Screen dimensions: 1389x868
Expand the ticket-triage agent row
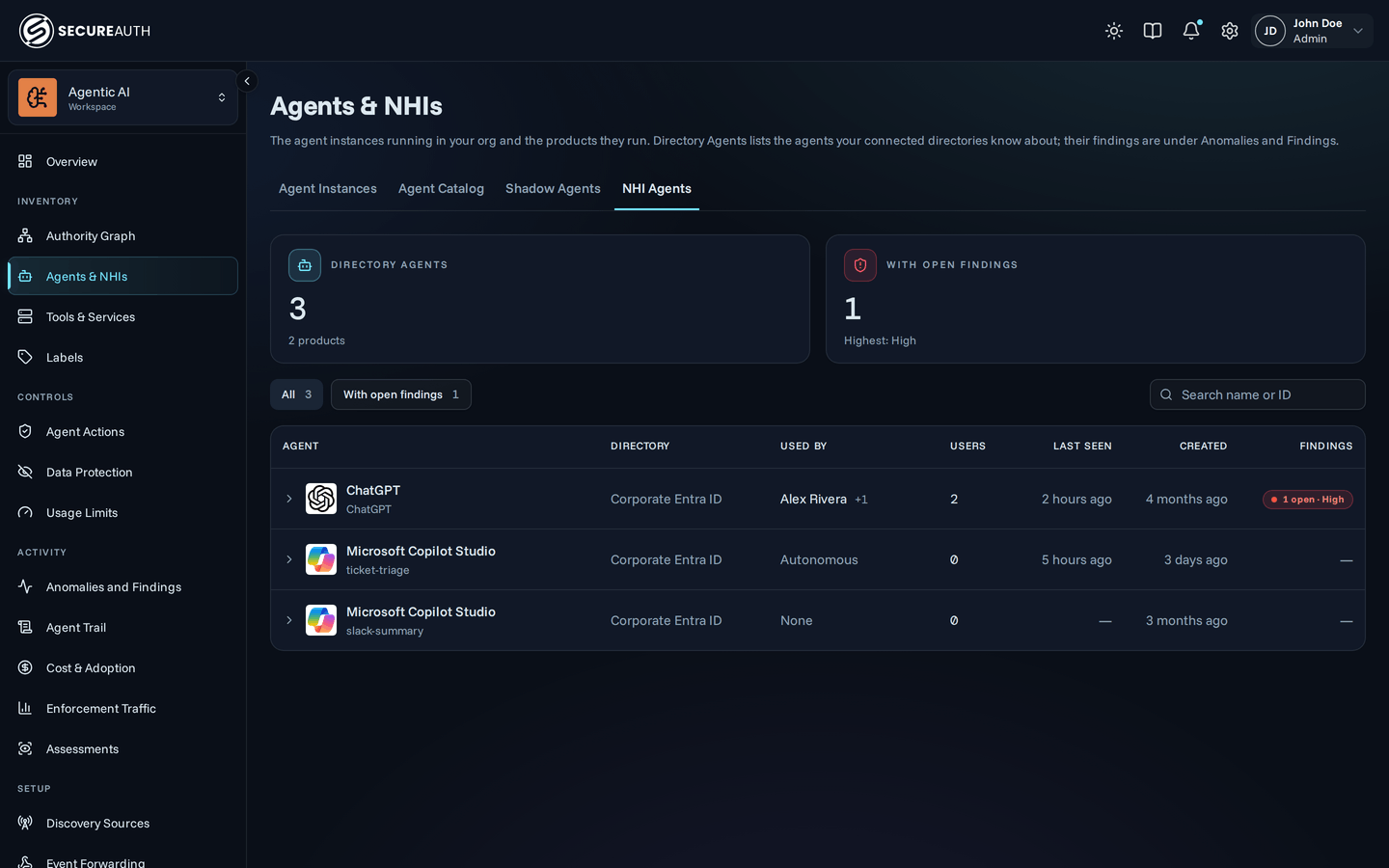click(x=288, y=559)
